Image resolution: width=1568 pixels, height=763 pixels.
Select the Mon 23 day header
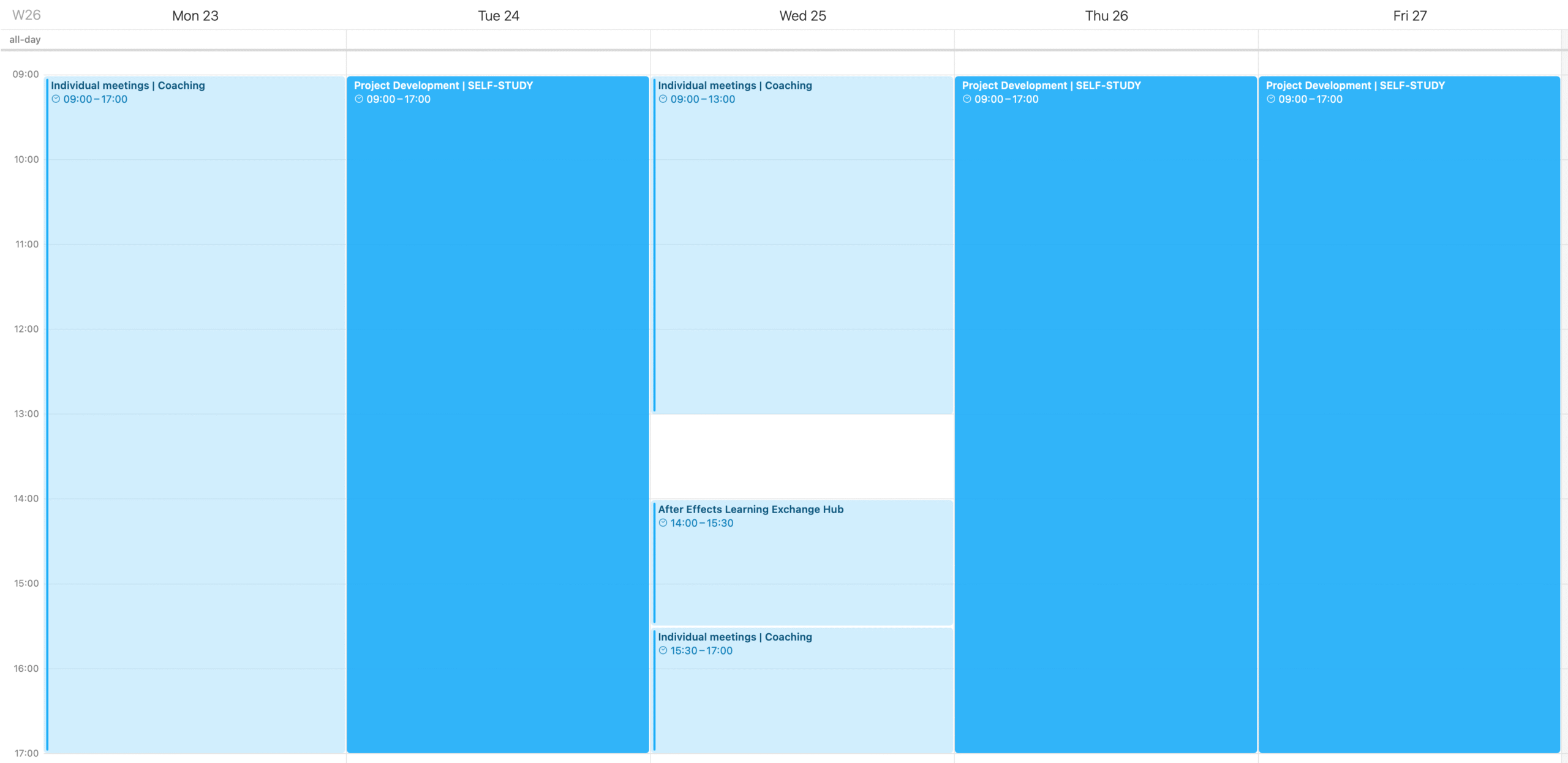point(195,16)
